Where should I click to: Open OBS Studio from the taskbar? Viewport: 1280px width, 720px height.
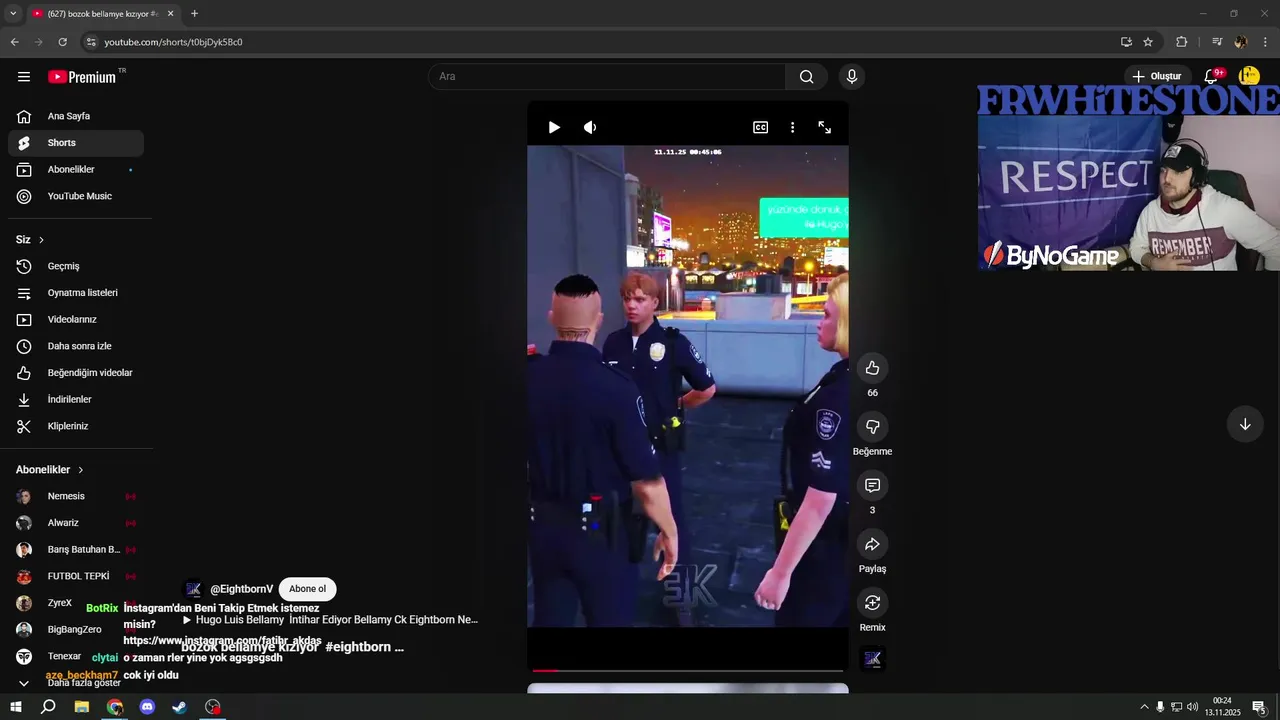[x=213, y=707]
